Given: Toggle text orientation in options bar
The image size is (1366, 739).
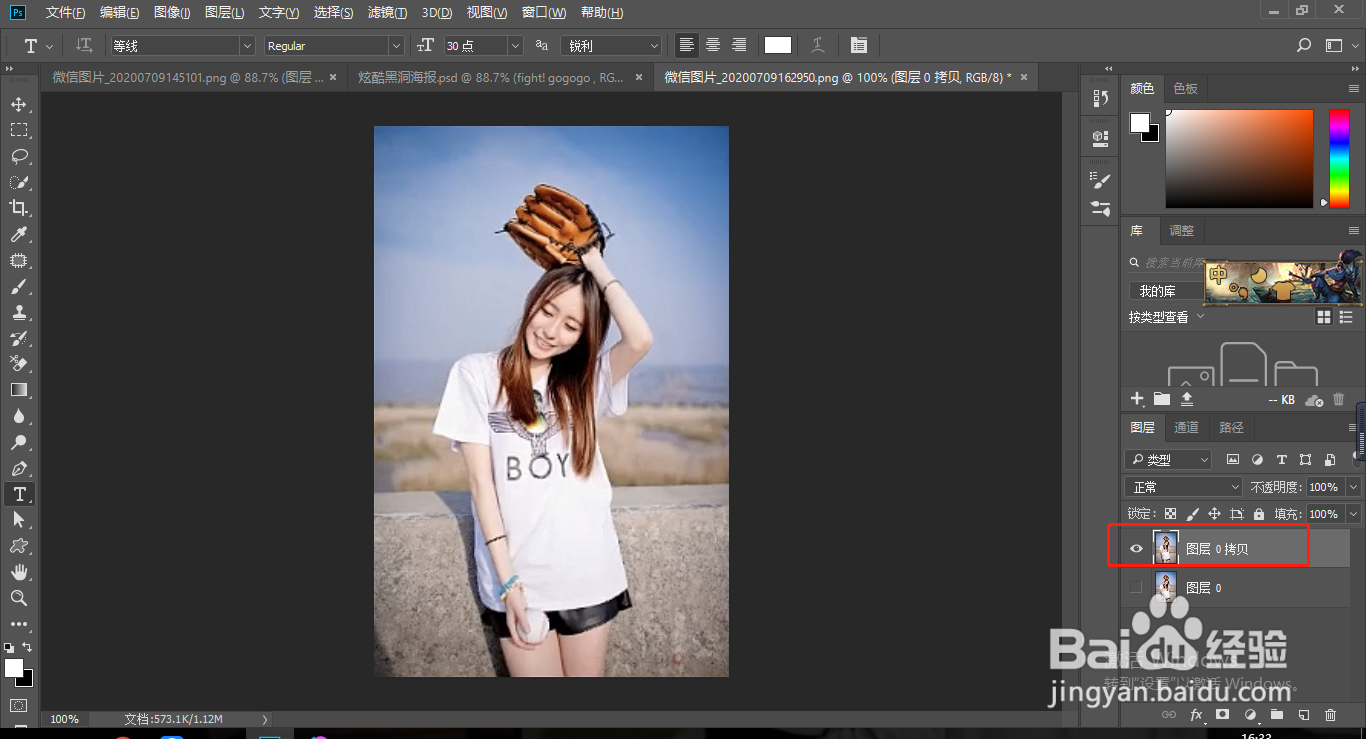Looking at the screenshot, I should [x=85, y=45].
